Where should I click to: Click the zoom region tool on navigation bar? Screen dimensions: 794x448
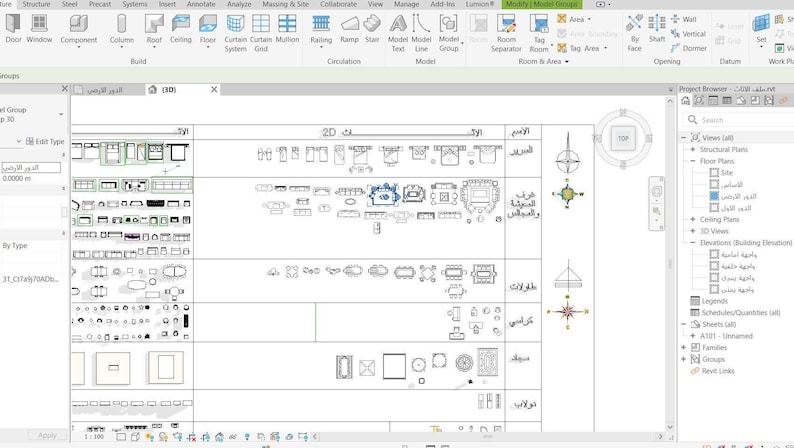pos(657,211)
